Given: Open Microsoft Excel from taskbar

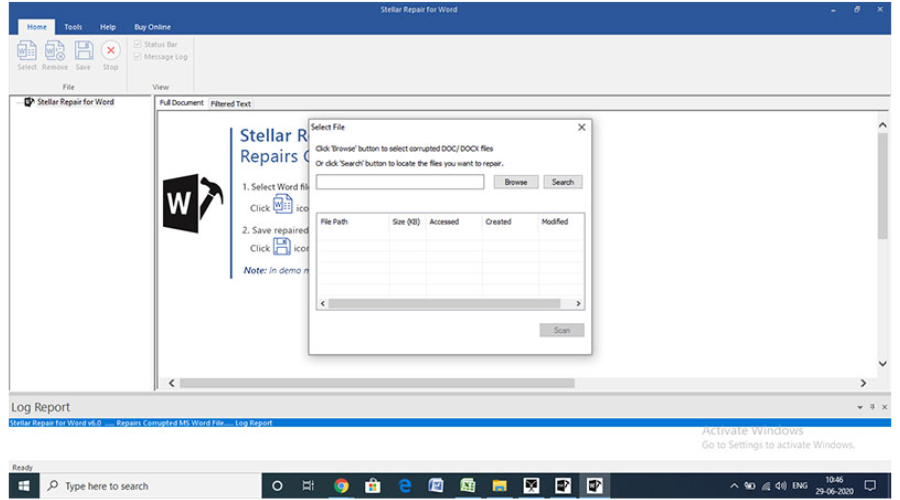Looking at the screenshot, I should (467, 486).
